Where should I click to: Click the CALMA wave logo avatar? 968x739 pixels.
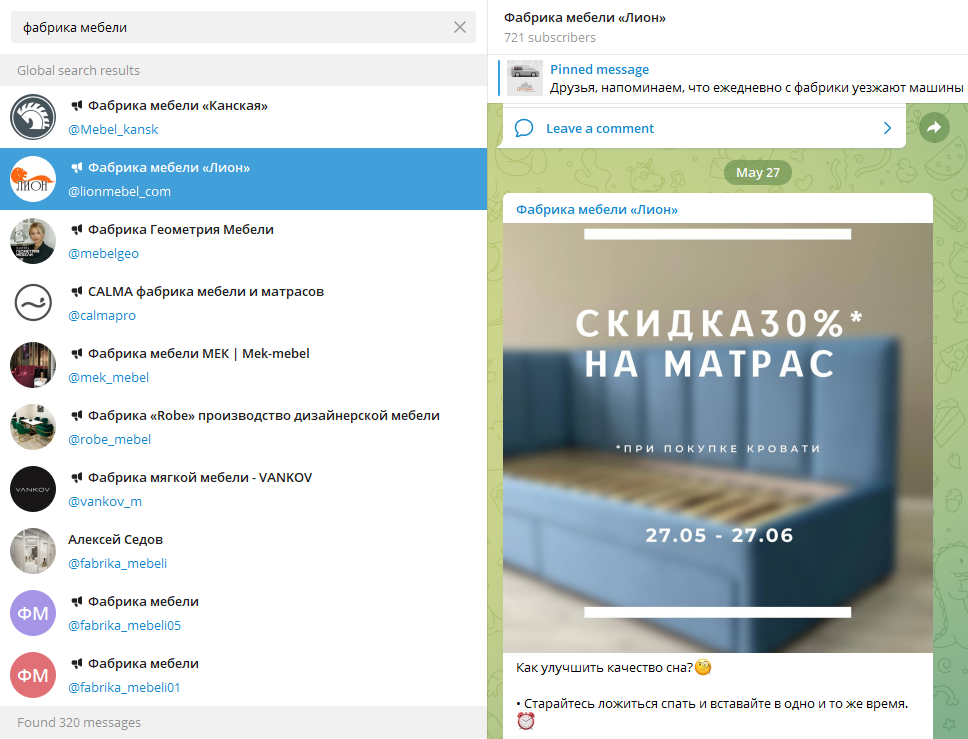point(33,303)
